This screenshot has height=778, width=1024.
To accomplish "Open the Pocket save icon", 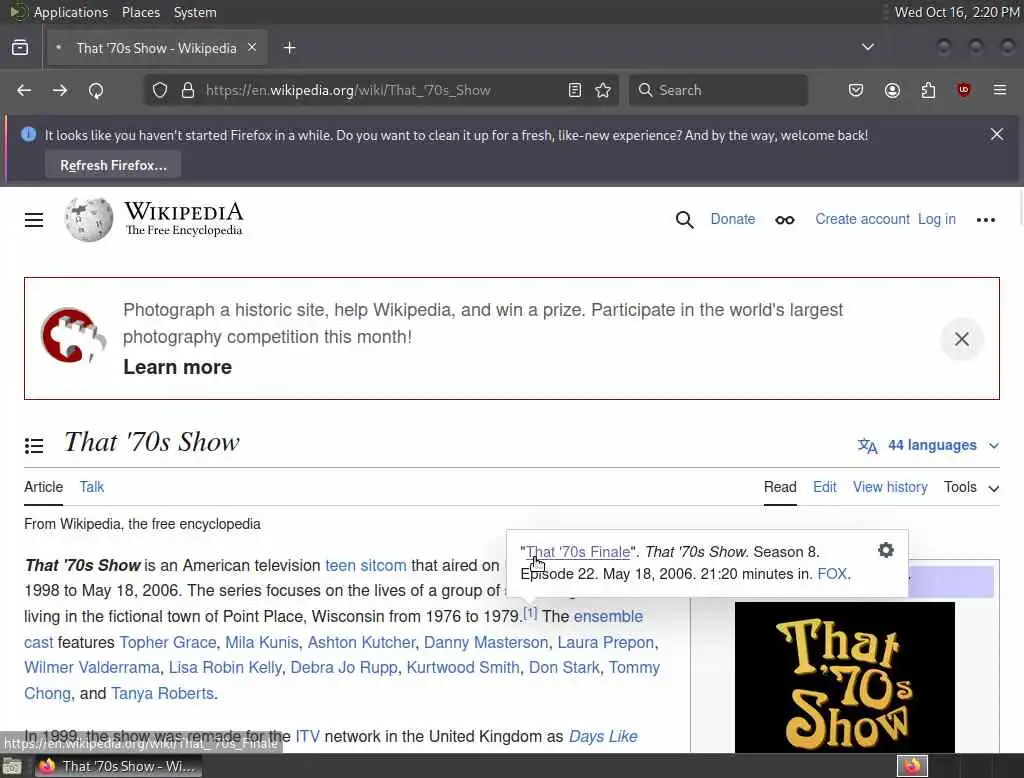I will pos(856,90).
